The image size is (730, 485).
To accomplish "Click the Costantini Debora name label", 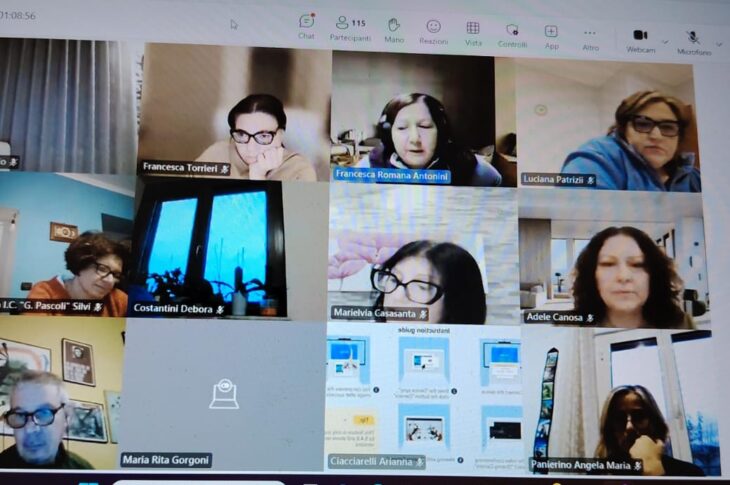I will [180, 310].
